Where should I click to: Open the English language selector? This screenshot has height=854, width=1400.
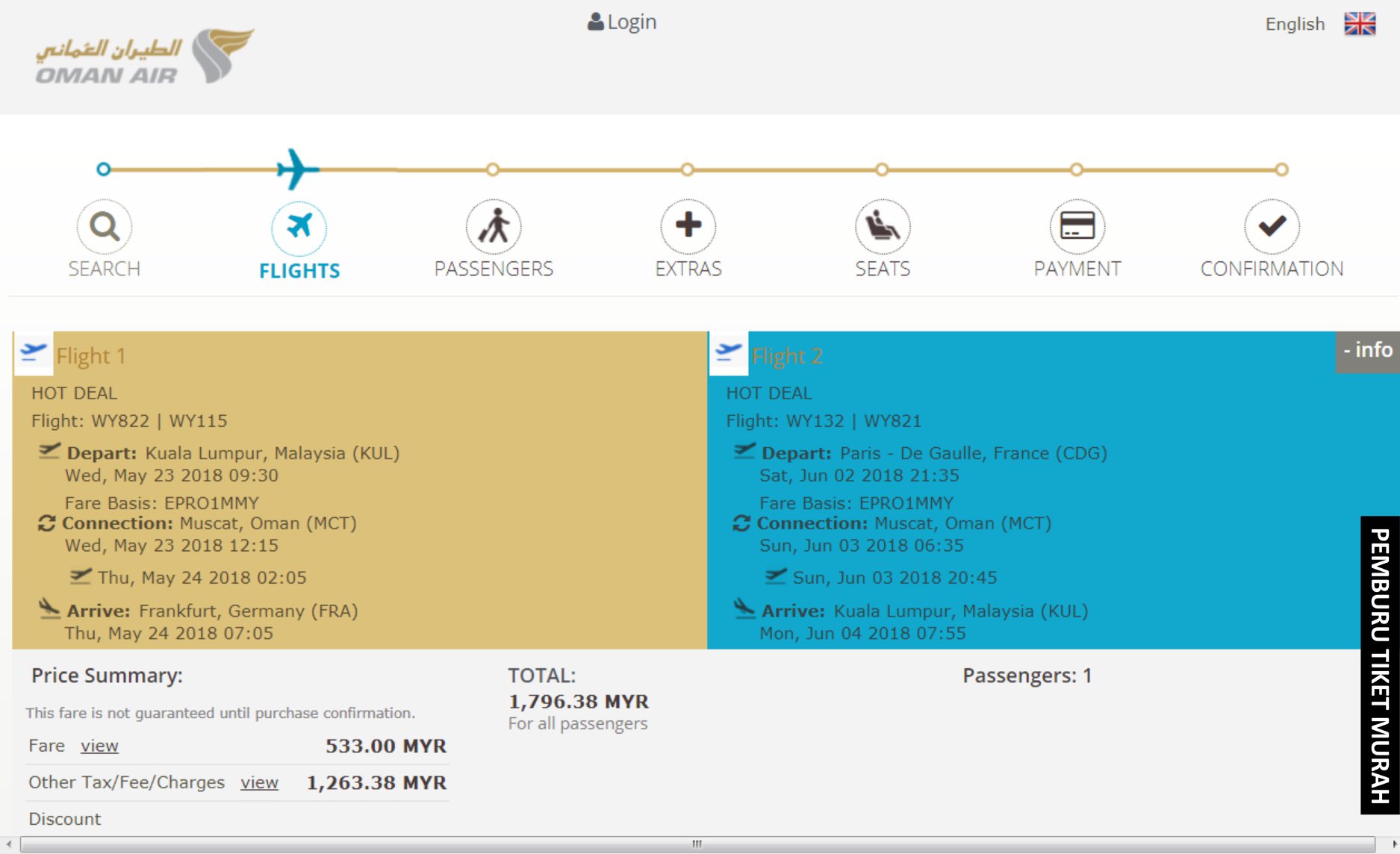1295,24
